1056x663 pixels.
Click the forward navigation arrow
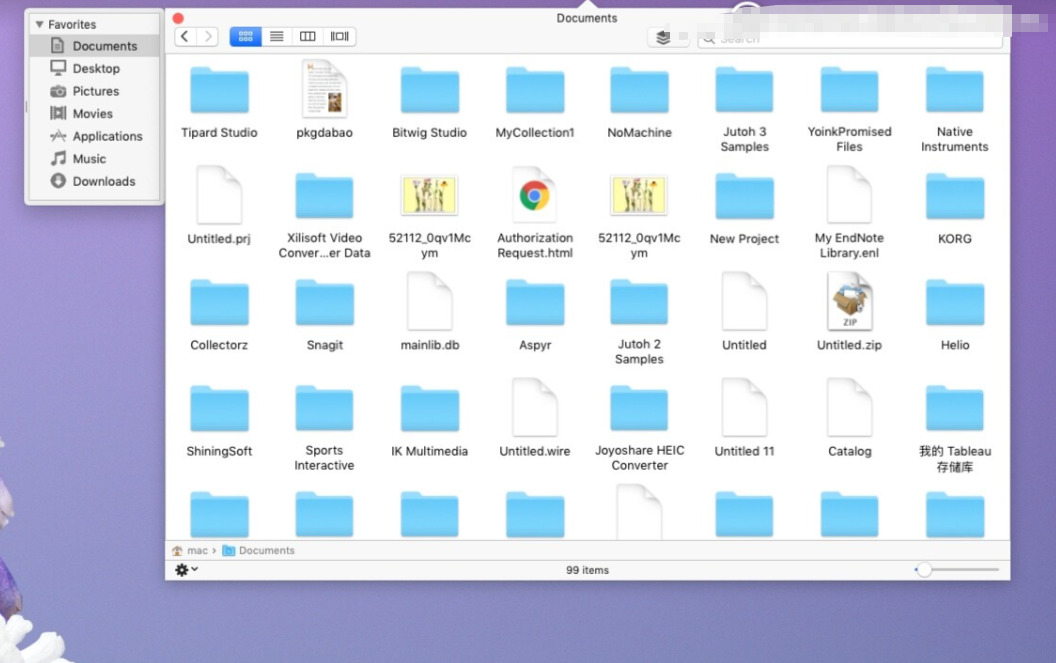point(208,36)
